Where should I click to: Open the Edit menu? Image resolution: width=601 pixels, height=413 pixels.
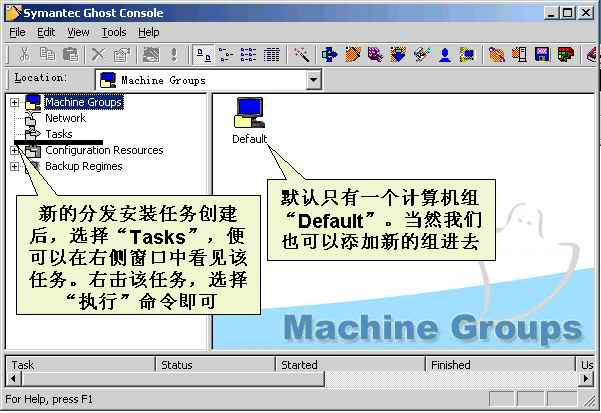coord(46,33)
